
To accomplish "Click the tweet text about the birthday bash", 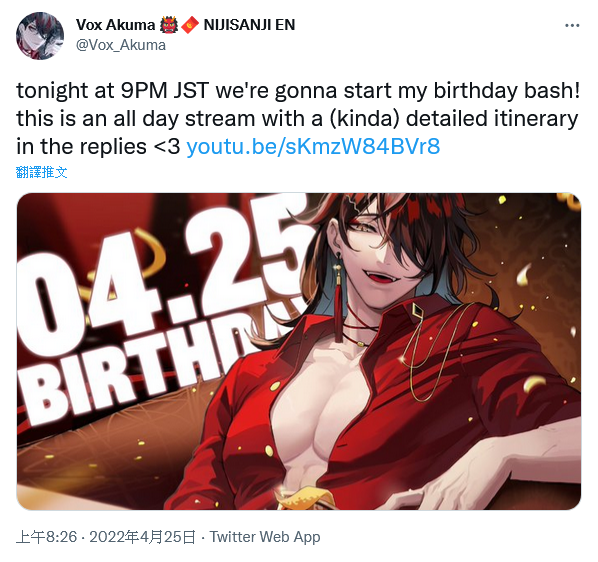I will click(x=298, y=119).
